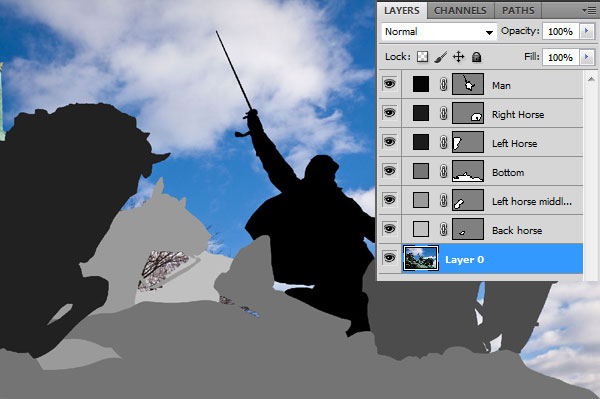
Task: Open the Opacity slider arrow
Action: [x=587, y=31]
